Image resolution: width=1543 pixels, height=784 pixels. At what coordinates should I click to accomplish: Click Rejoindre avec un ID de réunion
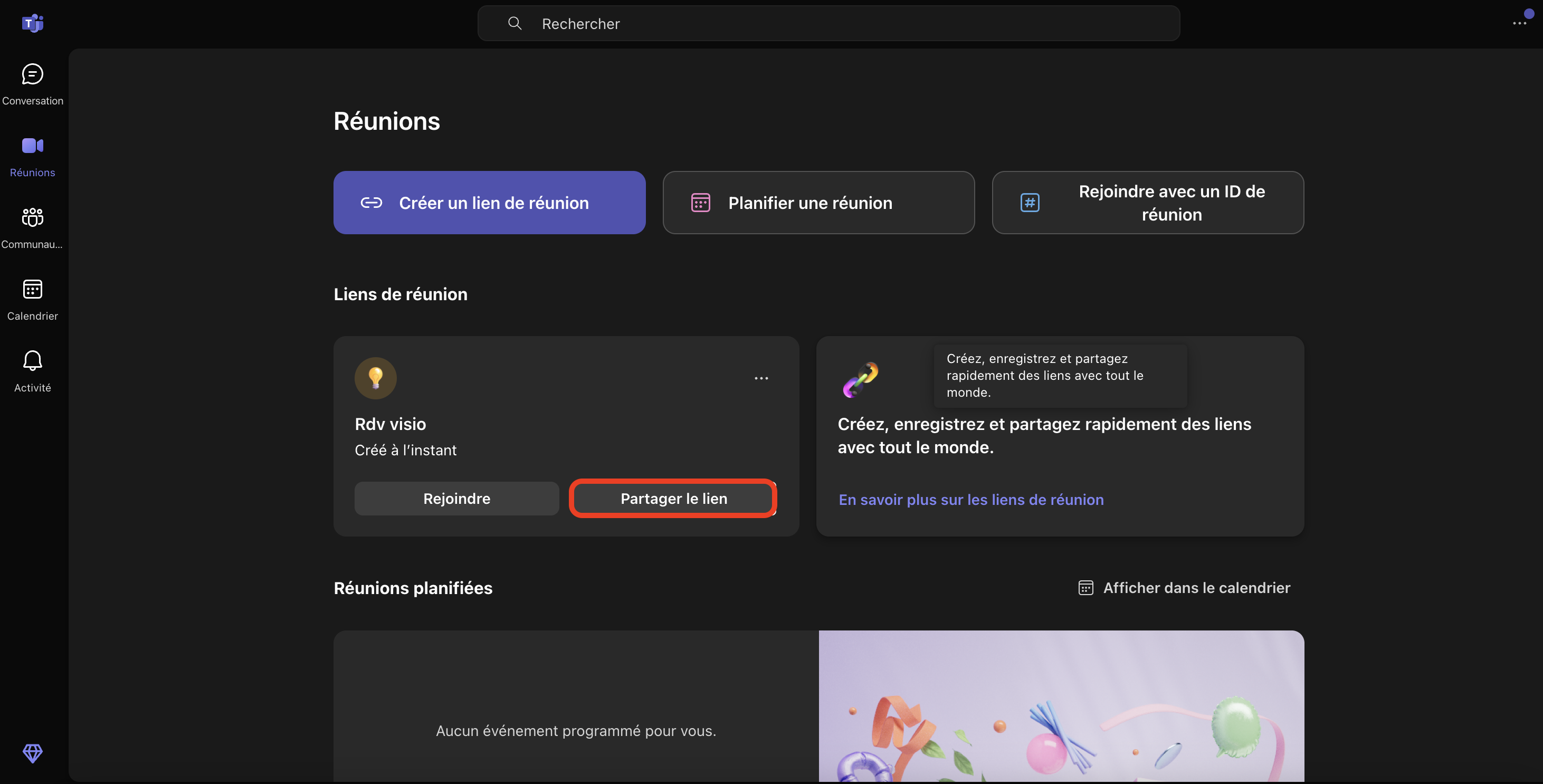pos(1147,203)
